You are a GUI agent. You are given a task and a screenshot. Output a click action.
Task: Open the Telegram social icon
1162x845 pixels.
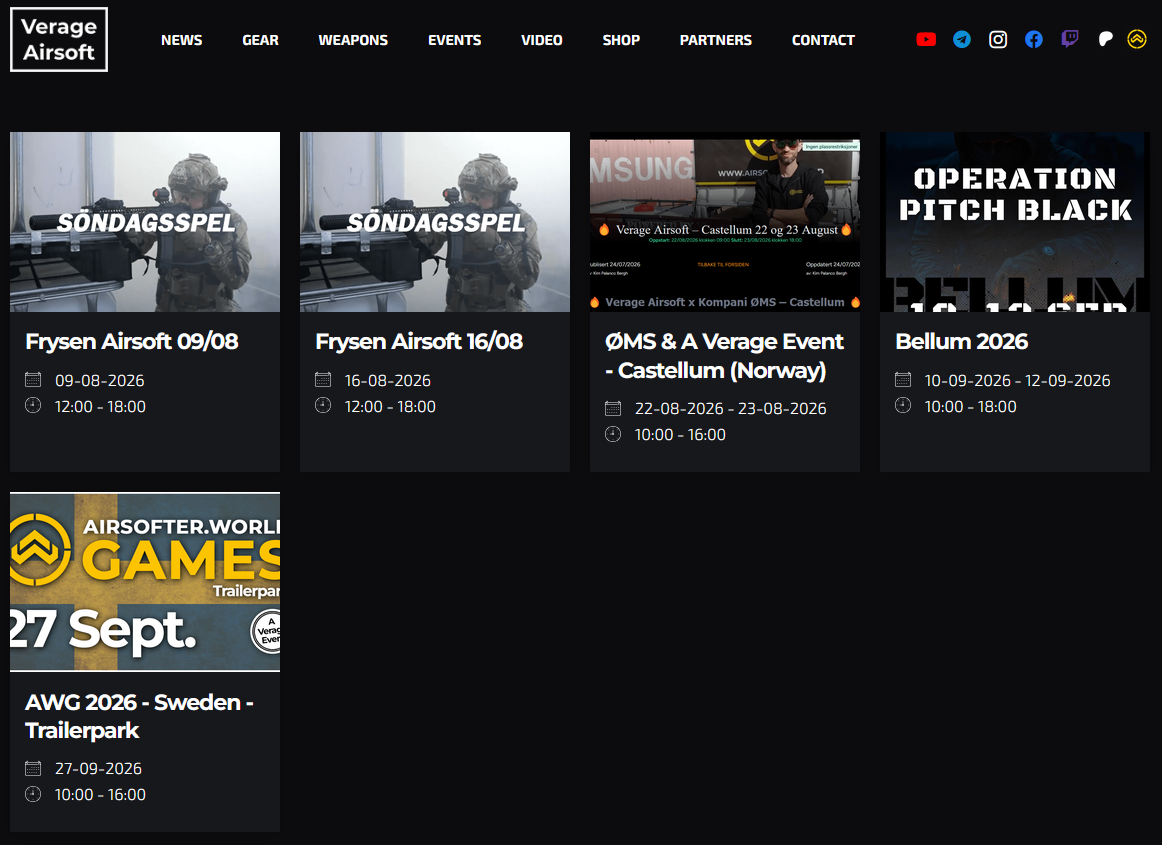pos(962,39)
